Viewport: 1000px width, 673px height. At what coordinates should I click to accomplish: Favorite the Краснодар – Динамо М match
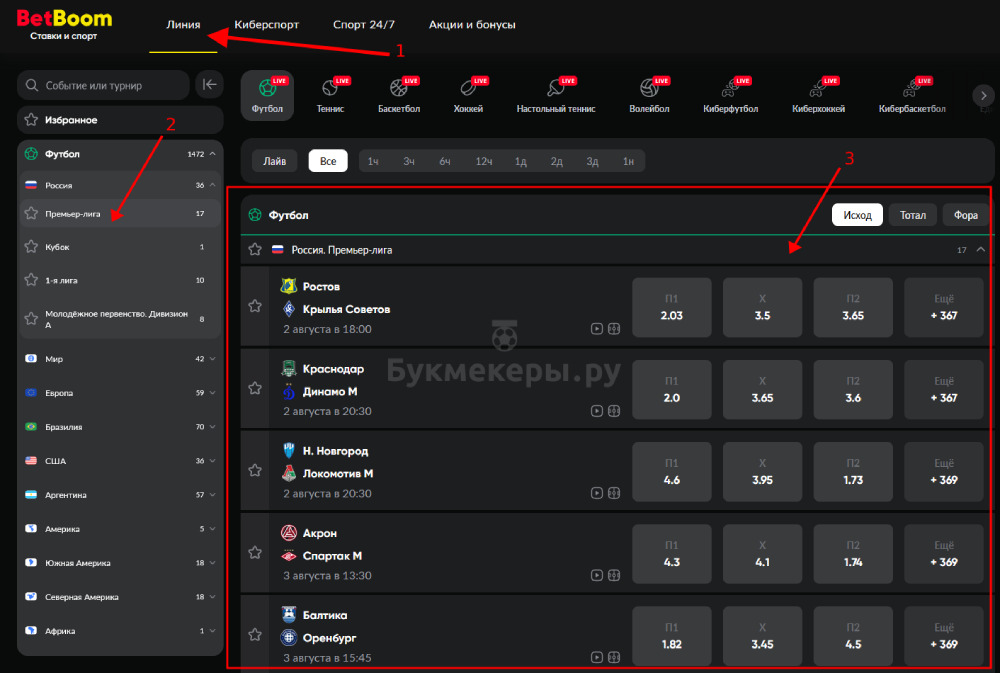click(255, 388)
